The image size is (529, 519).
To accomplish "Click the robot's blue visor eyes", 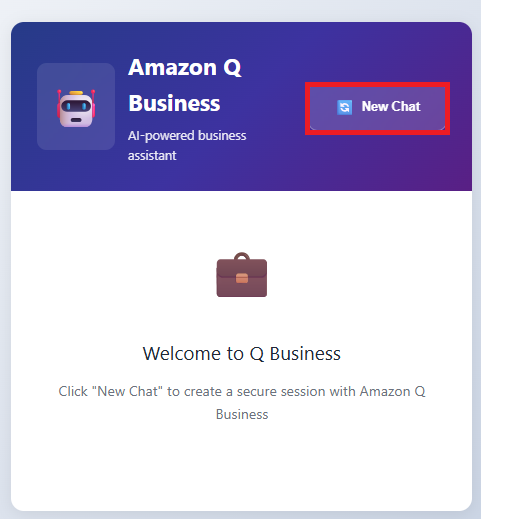I will [76, 106].
